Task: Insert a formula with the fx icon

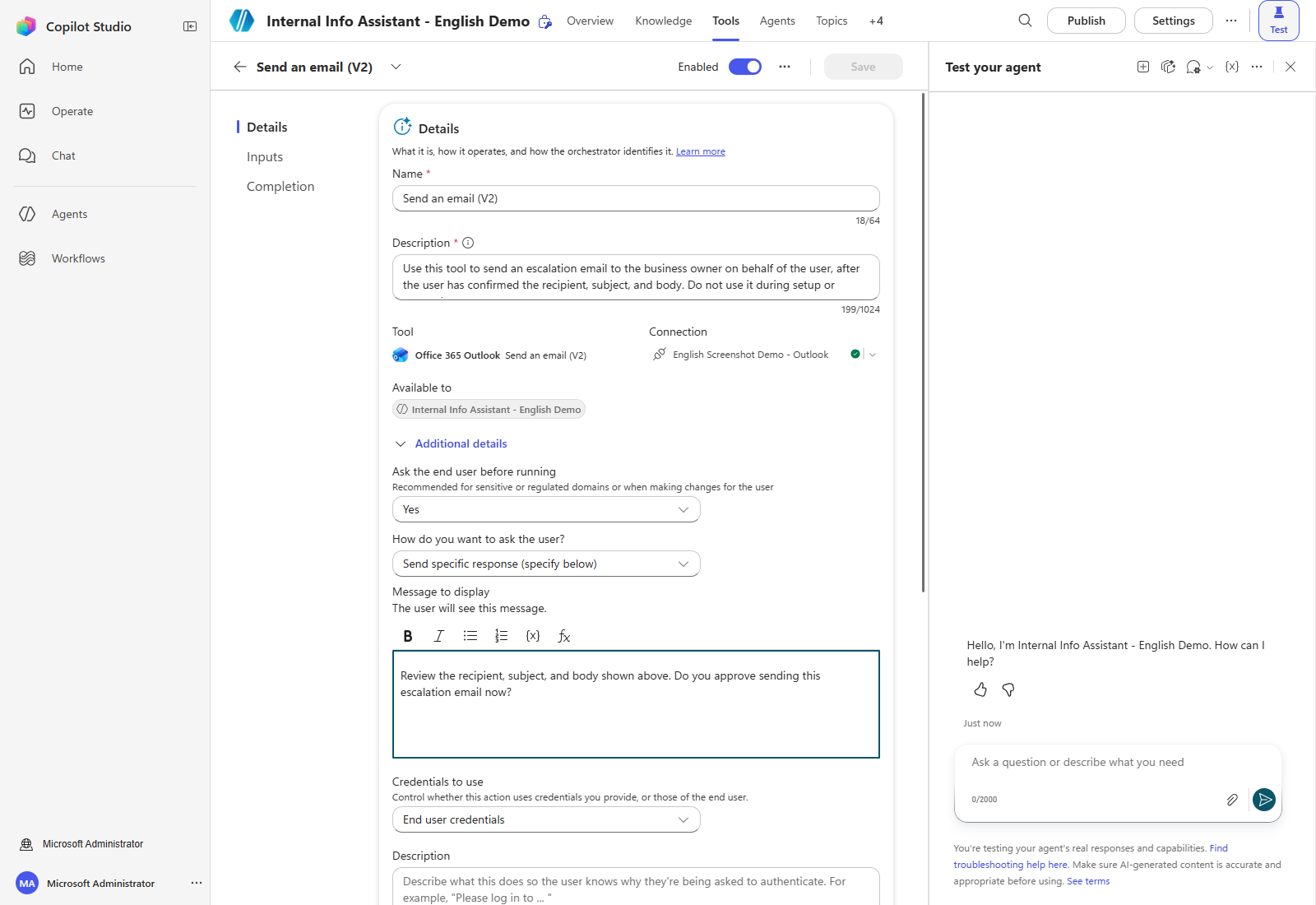Action: pyautogui.click(x=564, y=636)
